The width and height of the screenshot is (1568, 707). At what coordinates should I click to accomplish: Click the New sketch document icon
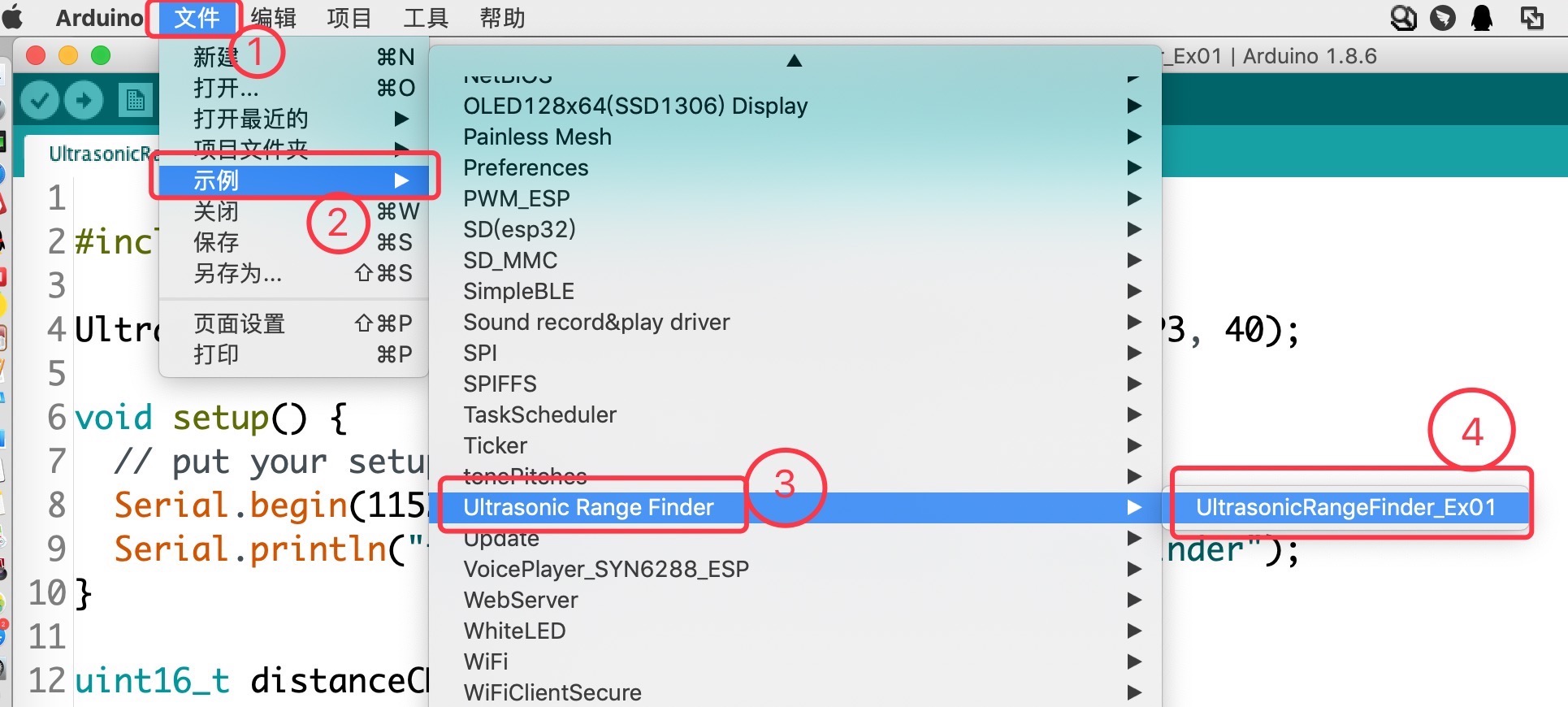(x=135, y=100)
